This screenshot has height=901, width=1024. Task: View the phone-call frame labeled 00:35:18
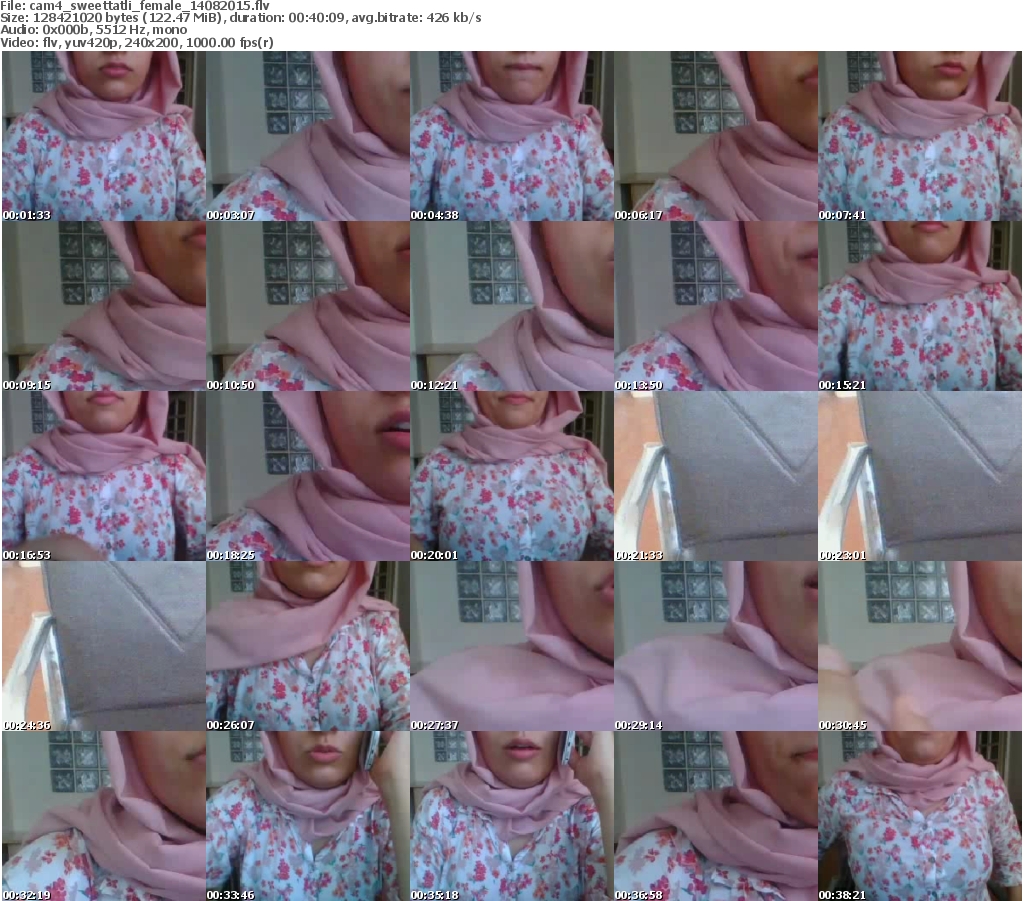coord(511,816)
